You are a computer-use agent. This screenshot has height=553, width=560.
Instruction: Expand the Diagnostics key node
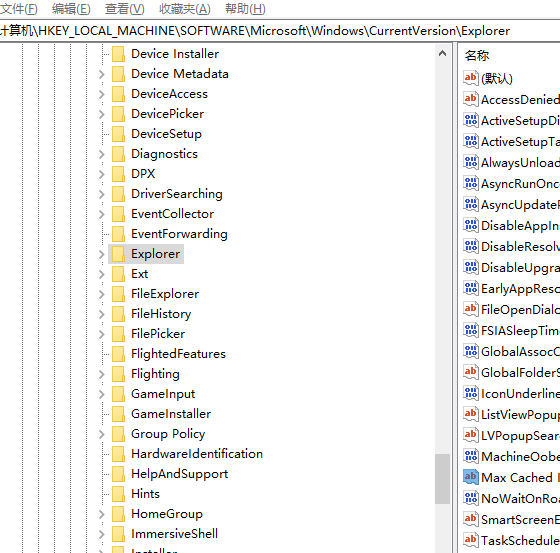pyautogui.click(x=101, y=154)
